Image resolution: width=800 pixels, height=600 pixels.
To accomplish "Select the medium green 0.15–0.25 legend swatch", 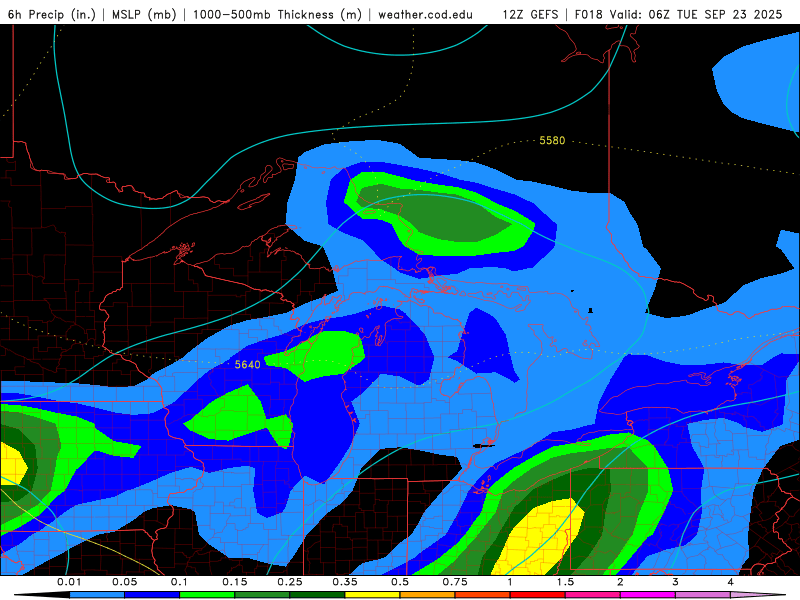I will click(x=262, y=595).
